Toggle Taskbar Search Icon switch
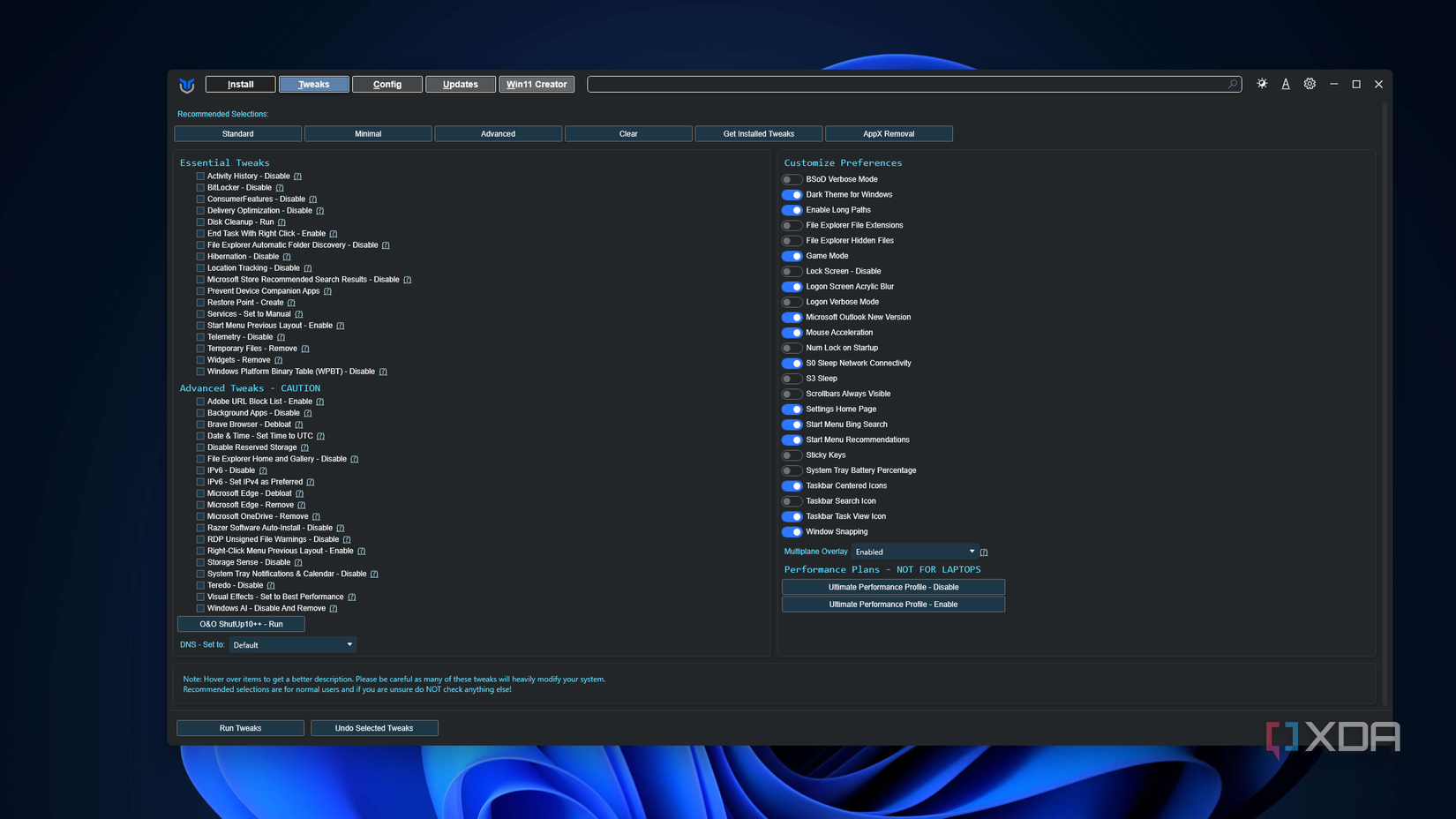This screenshot has width=1456, height=819. point(792,501)
